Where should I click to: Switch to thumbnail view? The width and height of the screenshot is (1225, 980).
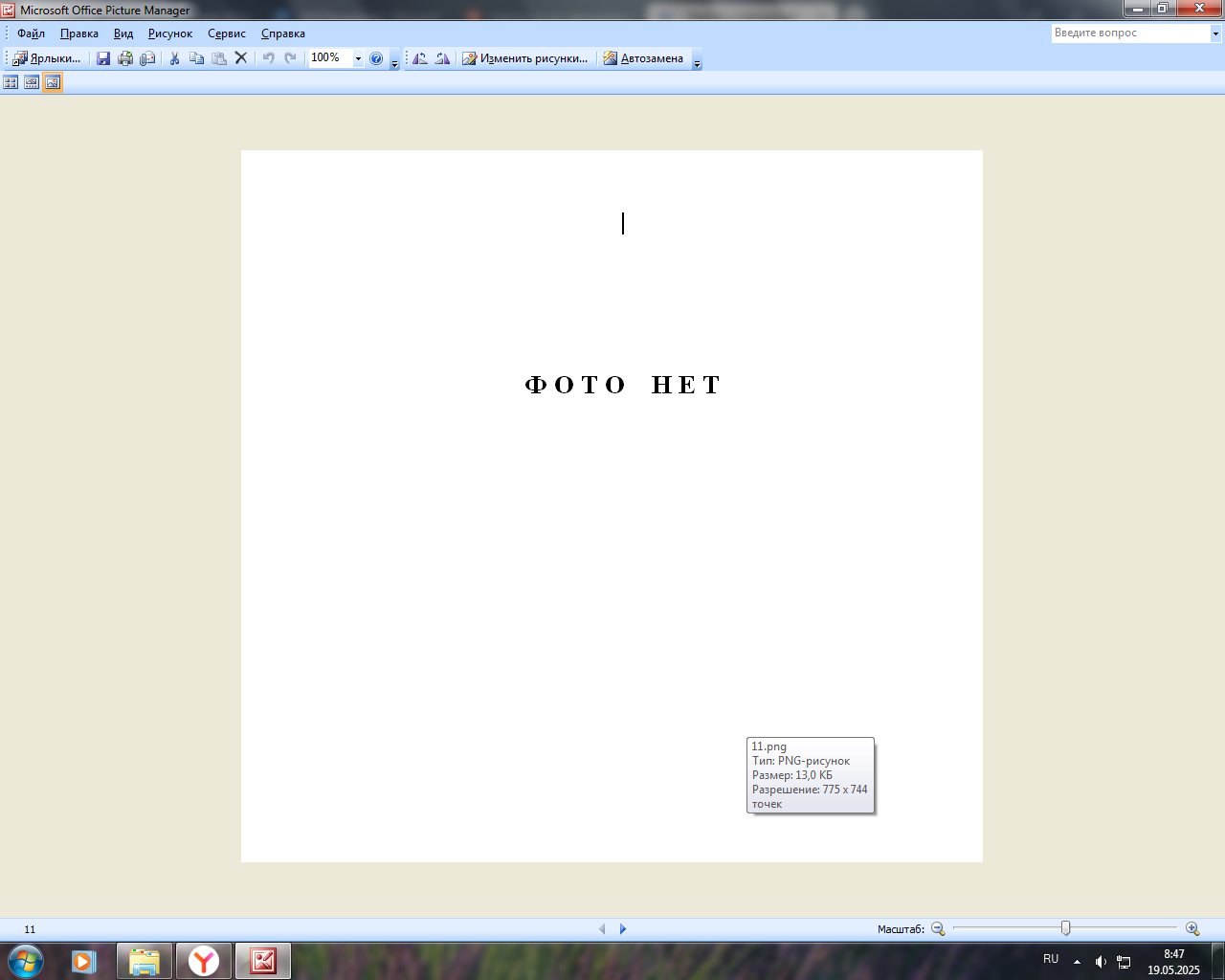pos(11,83)
